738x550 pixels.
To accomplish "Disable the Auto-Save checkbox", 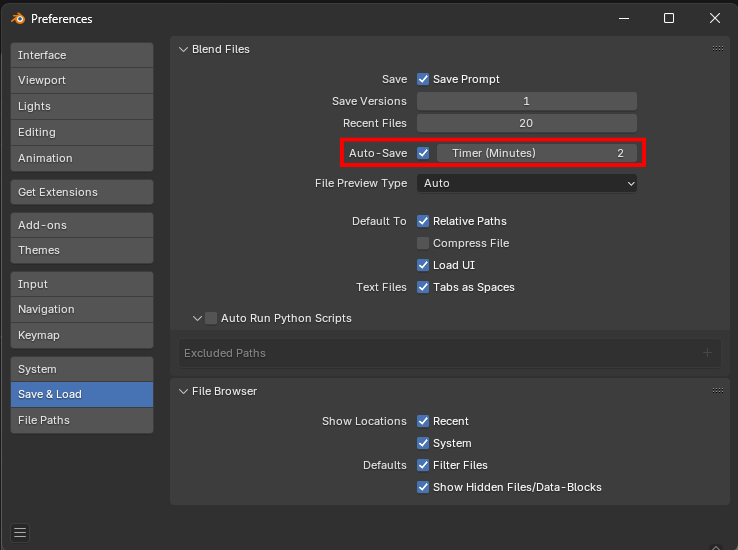I will pos(423,153).
